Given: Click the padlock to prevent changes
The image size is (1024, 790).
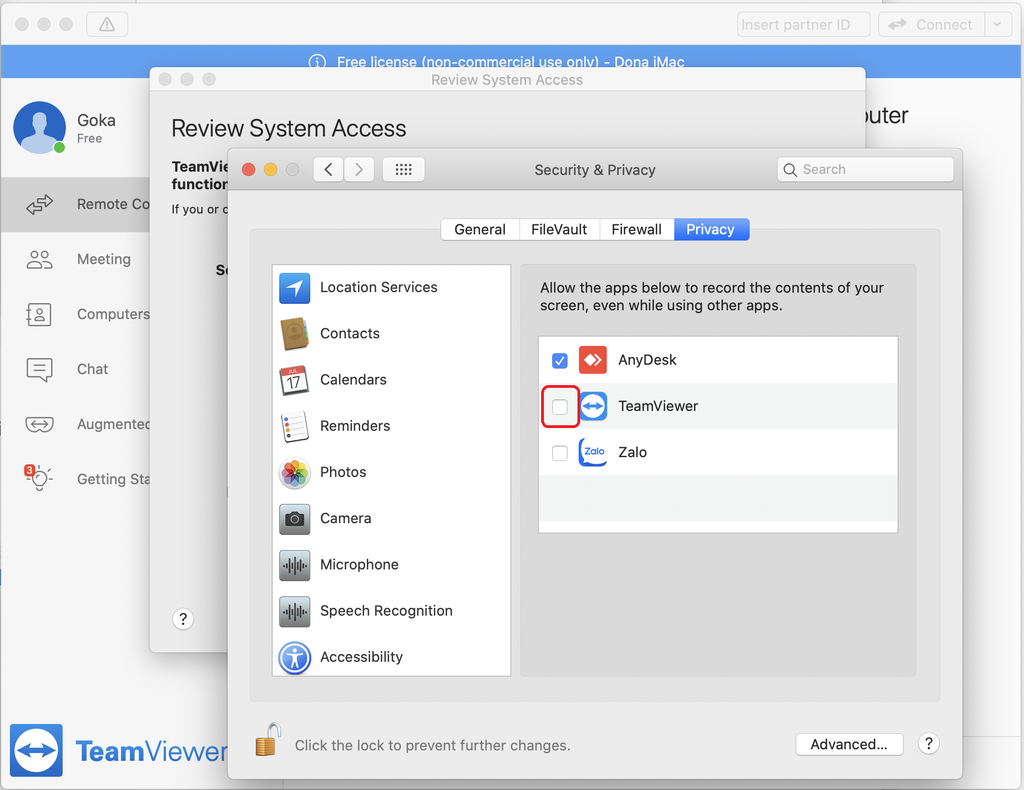Looking at the screenshot, I should tap(268, 740).
